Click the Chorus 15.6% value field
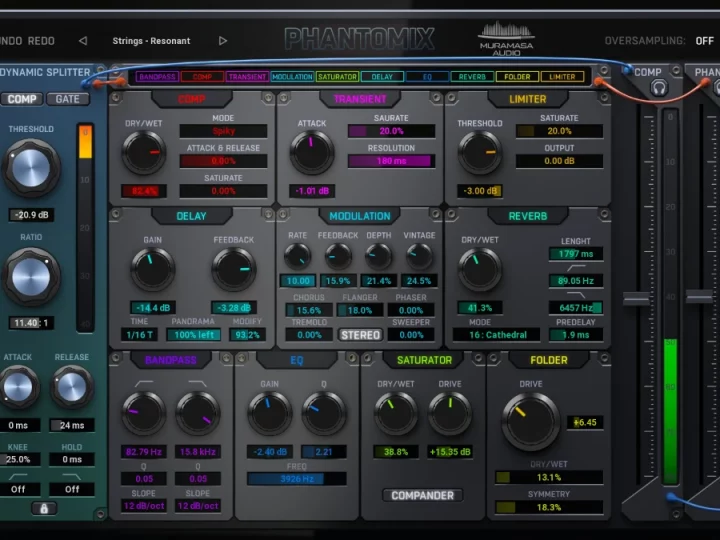720x540 pixels. click(309, 310)
